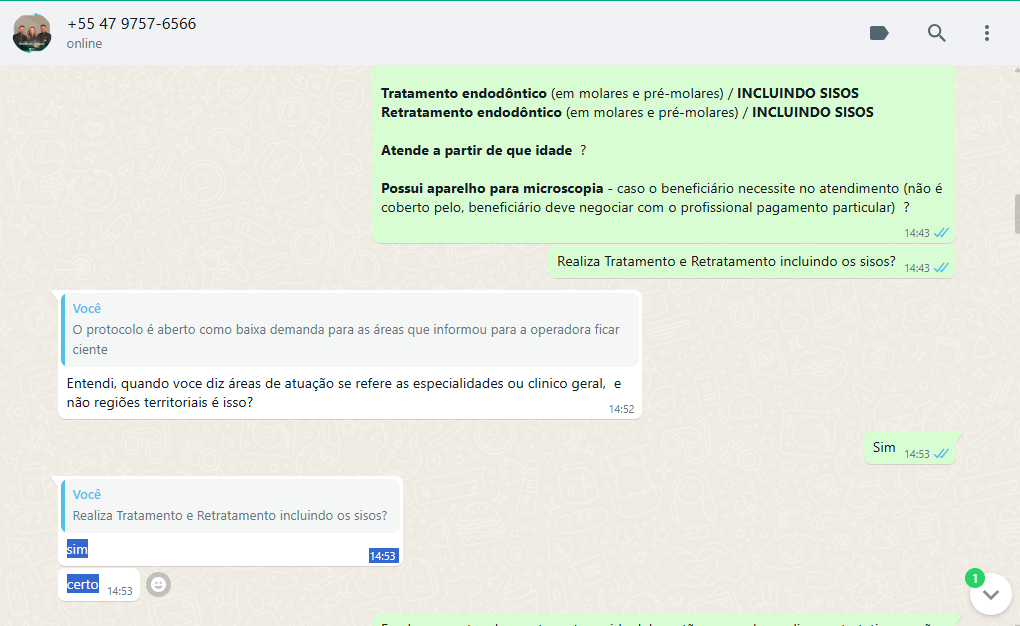The width and height of the screenshot is (1020, 626).
Task: Click the 14:52 timestamp of received message
Action: (621, 409)
